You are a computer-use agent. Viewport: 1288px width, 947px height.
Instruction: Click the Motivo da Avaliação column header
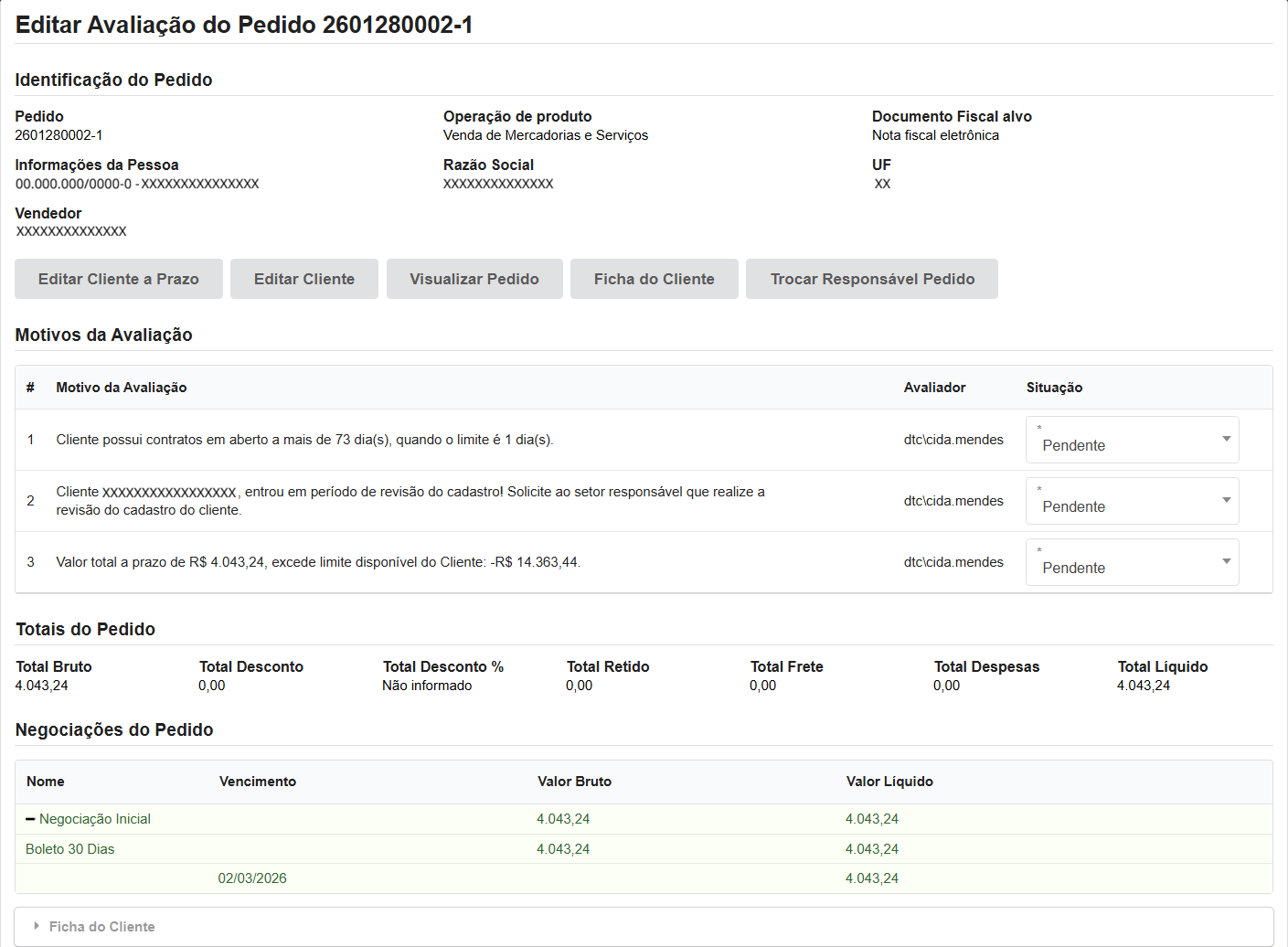[122, 388]
